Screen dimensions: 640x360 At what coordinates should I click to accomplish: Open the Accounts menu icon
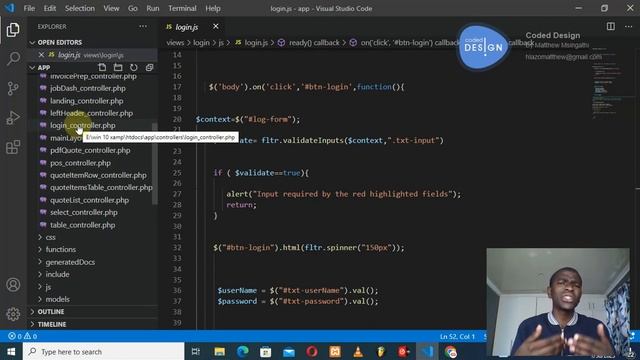tap(13, 284)
